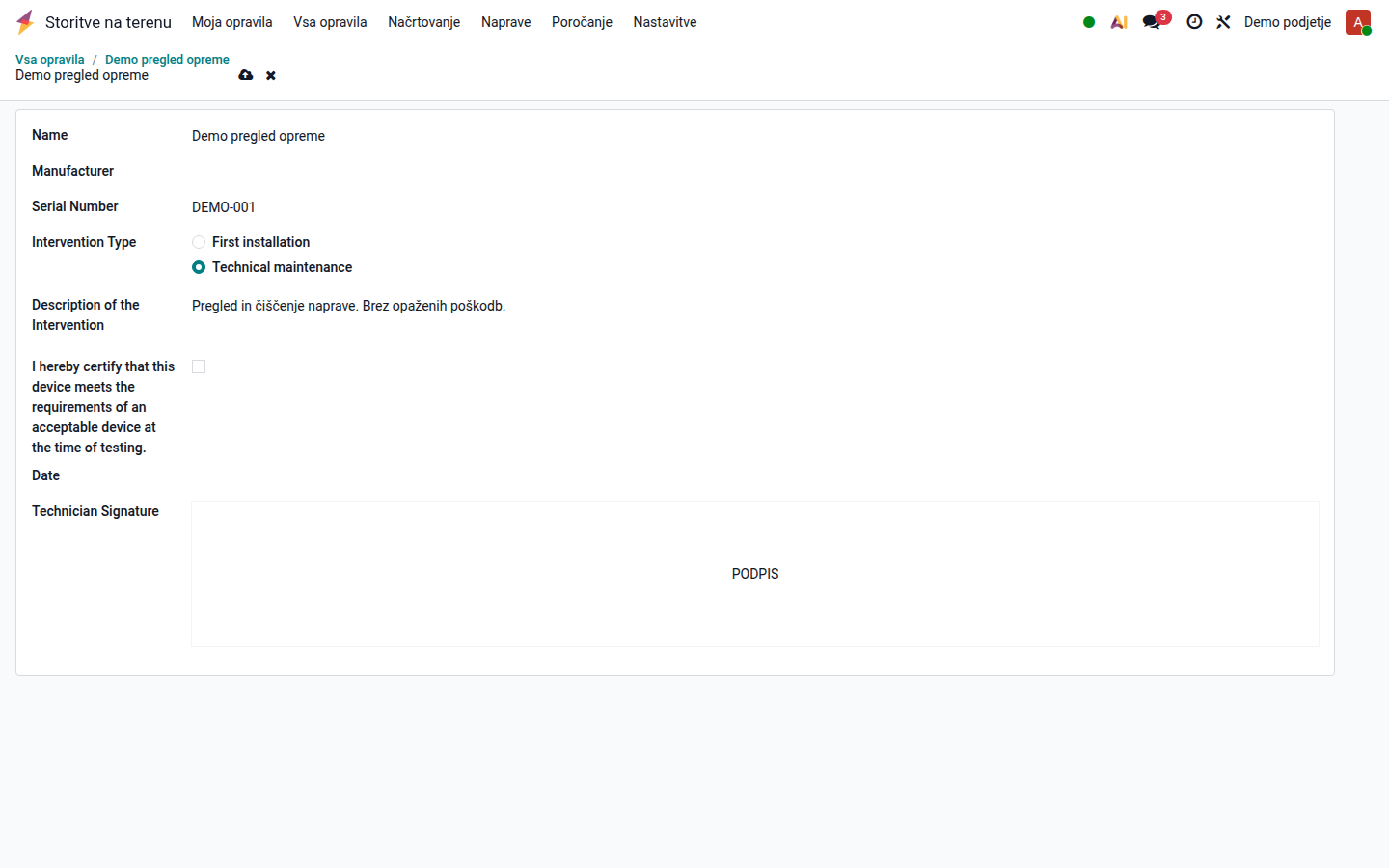Open the Naprave menu

point(506,22)
